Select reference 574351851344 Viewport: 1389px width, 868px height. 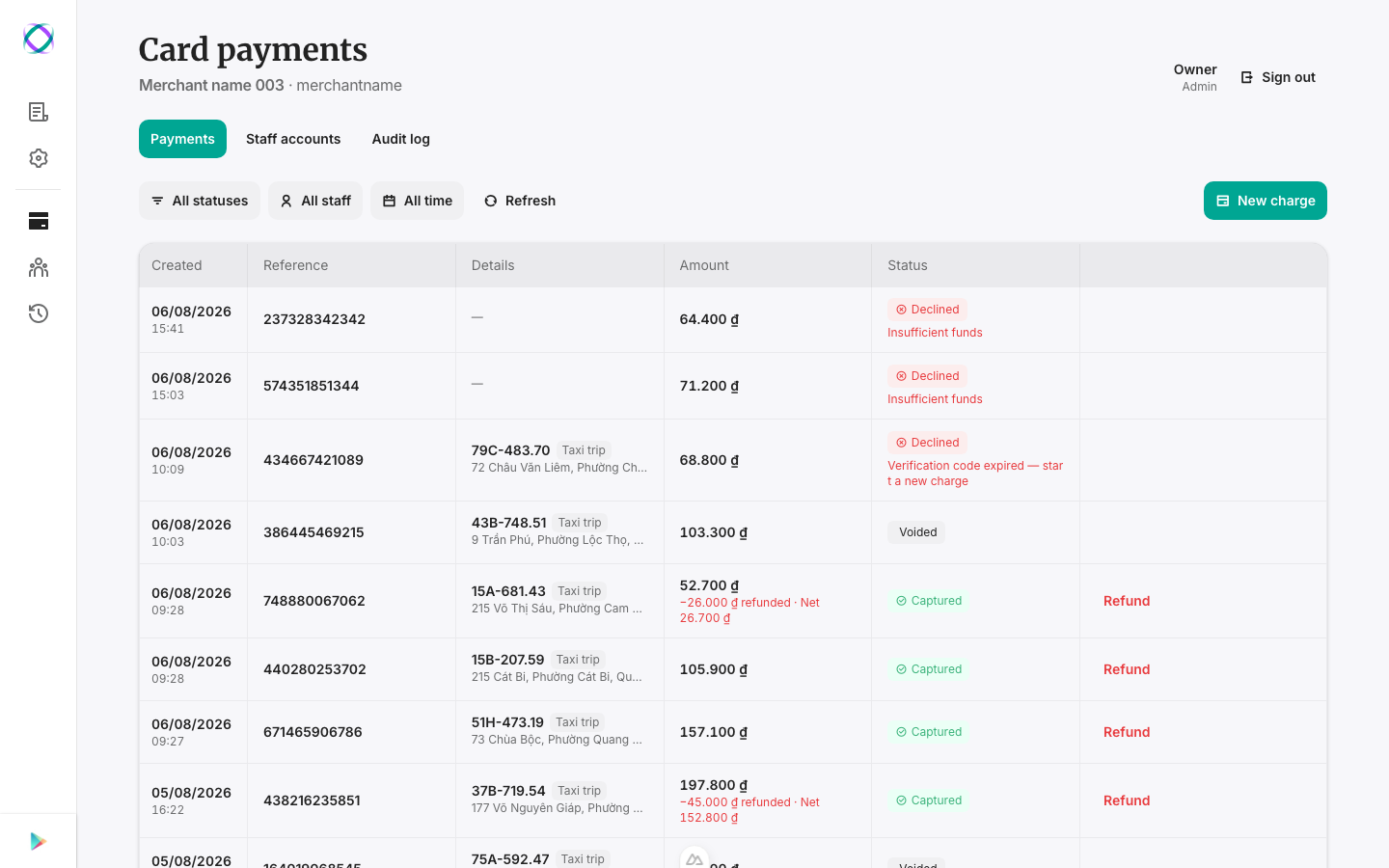312,386
